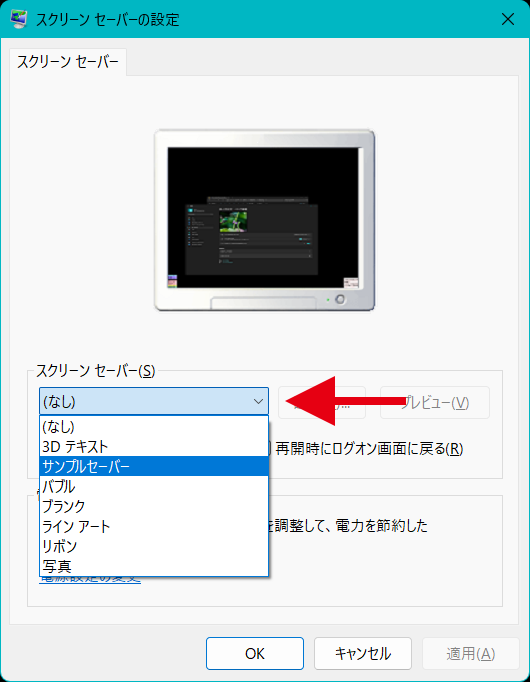This screenshot has height=682, width=530.
Task: Close the screen saver settings dialog
Action: tap(508, 20)
